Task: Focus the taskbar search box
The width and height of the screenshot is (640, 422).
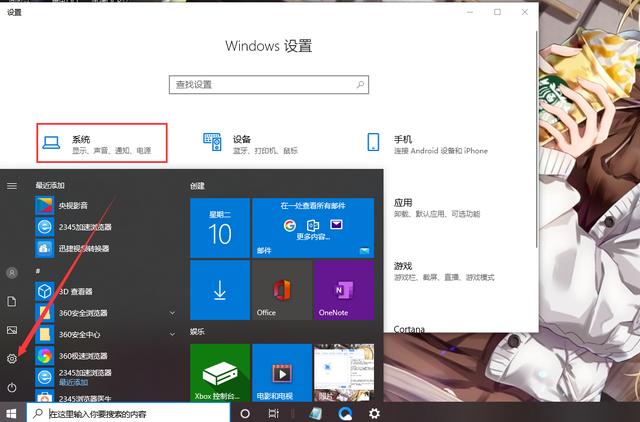Action: pyautogui.click(x=128, y=413)
